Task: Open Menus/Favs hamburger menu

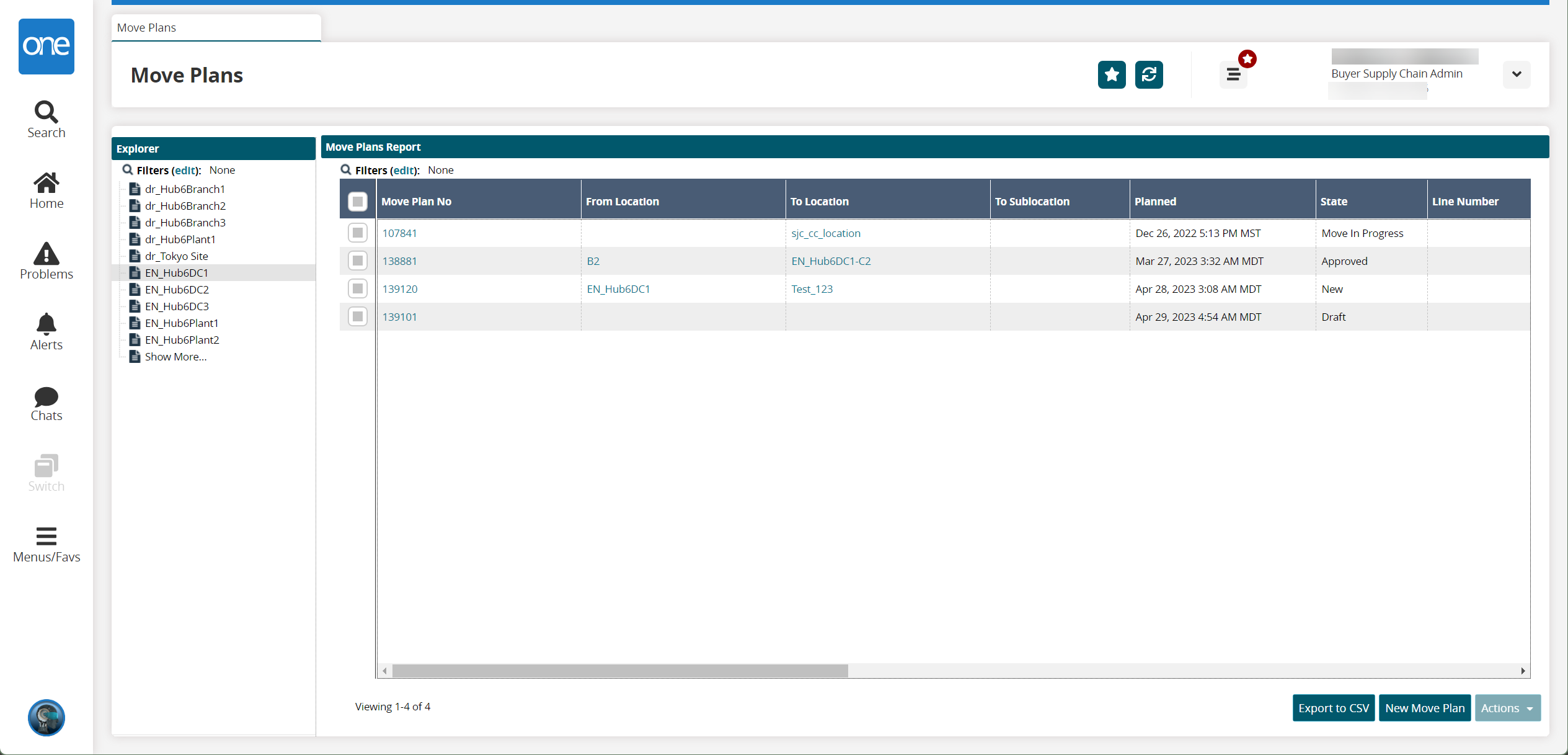Action: pos(47,545)
